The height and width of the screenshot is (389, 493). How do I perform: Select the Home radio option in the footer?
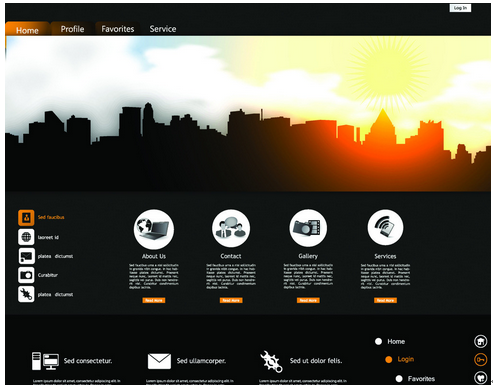tap(378, 341)
